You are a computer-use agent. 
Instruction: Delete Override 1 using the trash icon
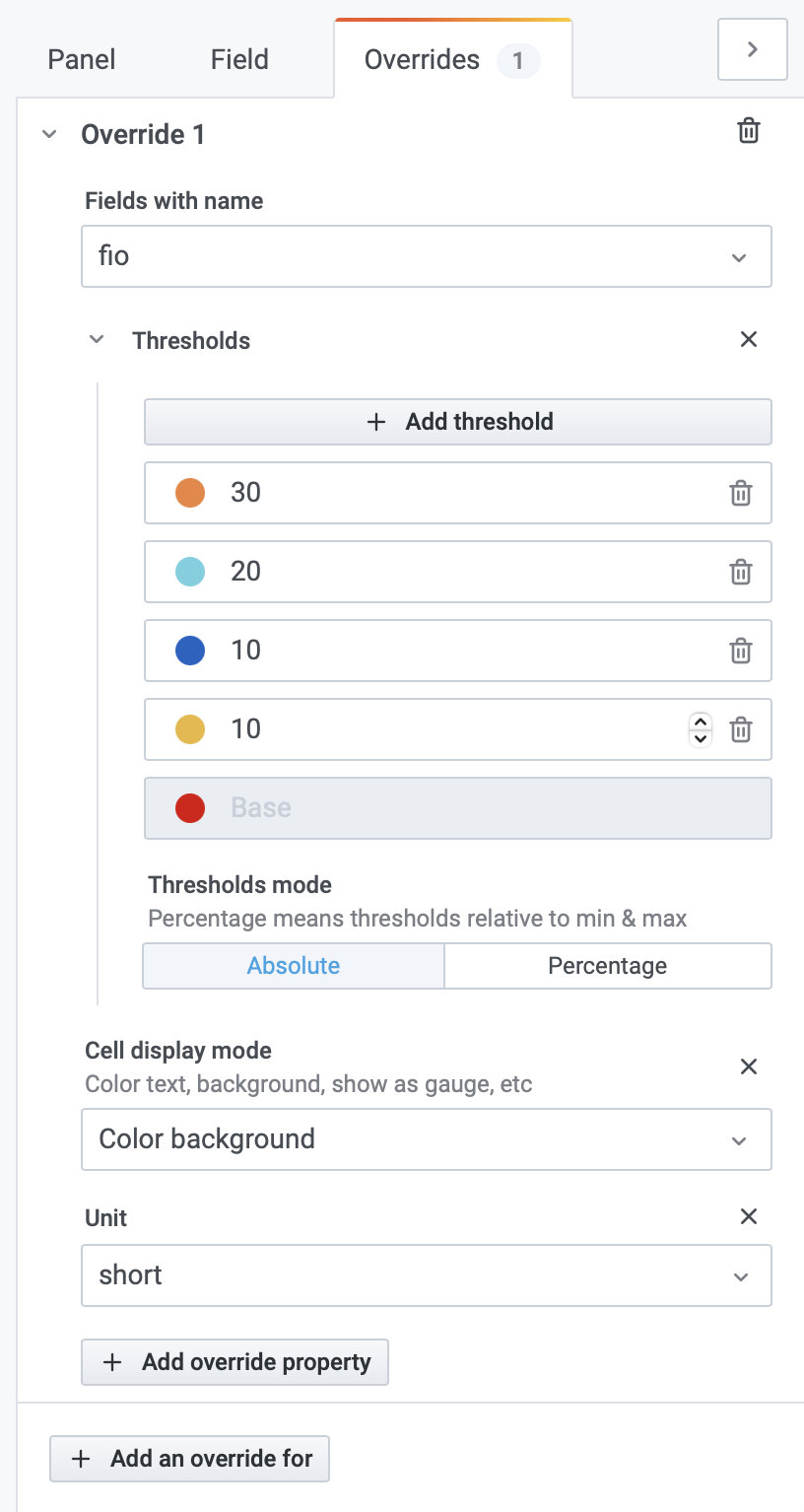pyautogui.click(x=748, y=130)
